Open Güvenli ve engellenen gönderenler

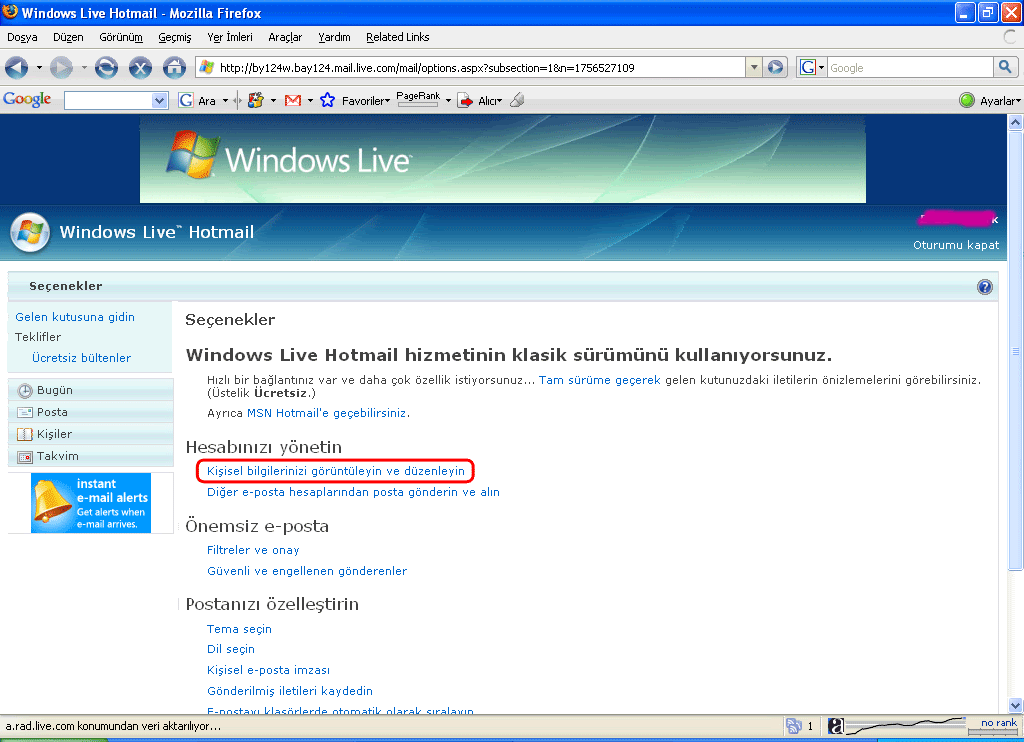(307, 571)
